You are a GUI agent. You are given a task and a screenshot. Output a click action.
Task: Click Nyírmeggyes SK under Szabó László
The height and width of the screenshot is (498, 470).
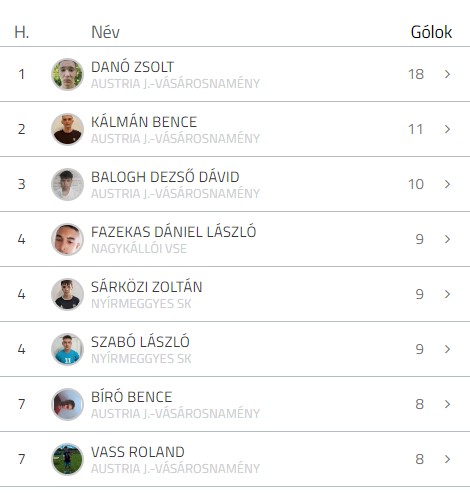pos(141,359)
